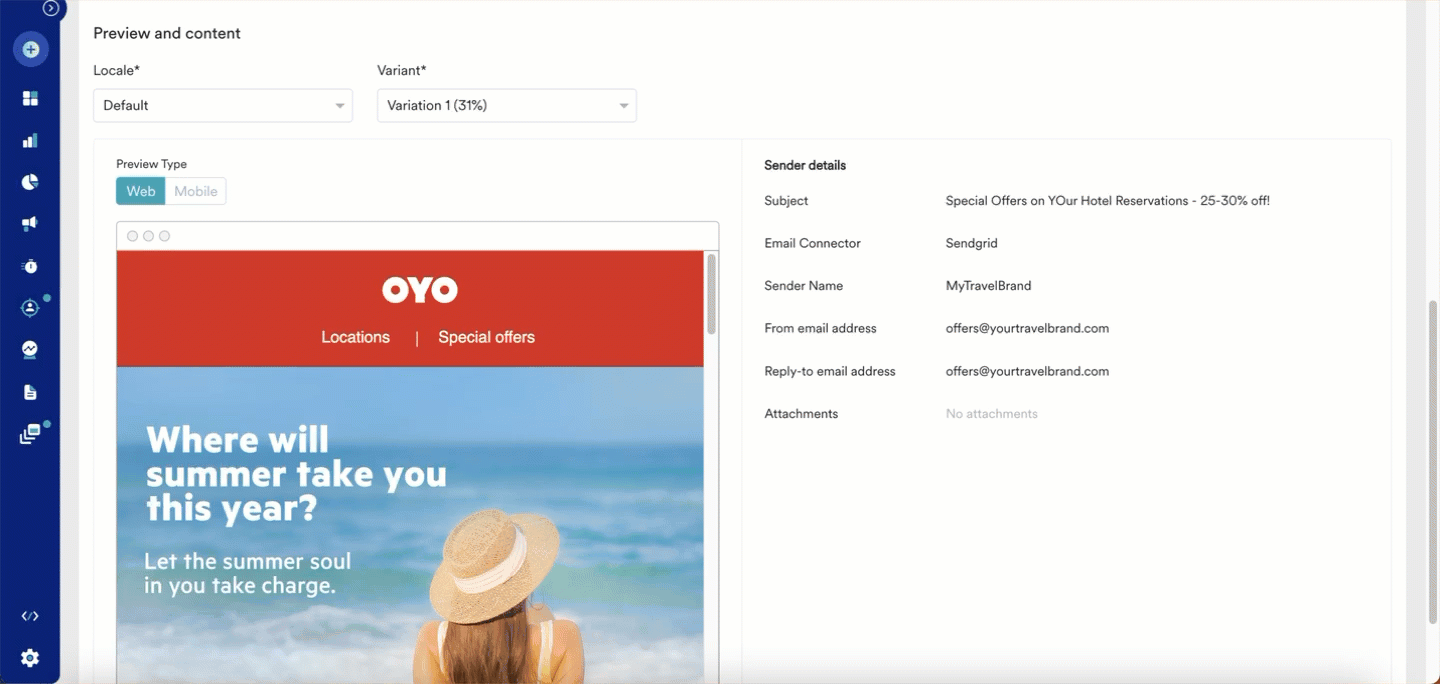Change variant from Variation 1 (31%)
1440x684 pixels.
coord(506,105)
